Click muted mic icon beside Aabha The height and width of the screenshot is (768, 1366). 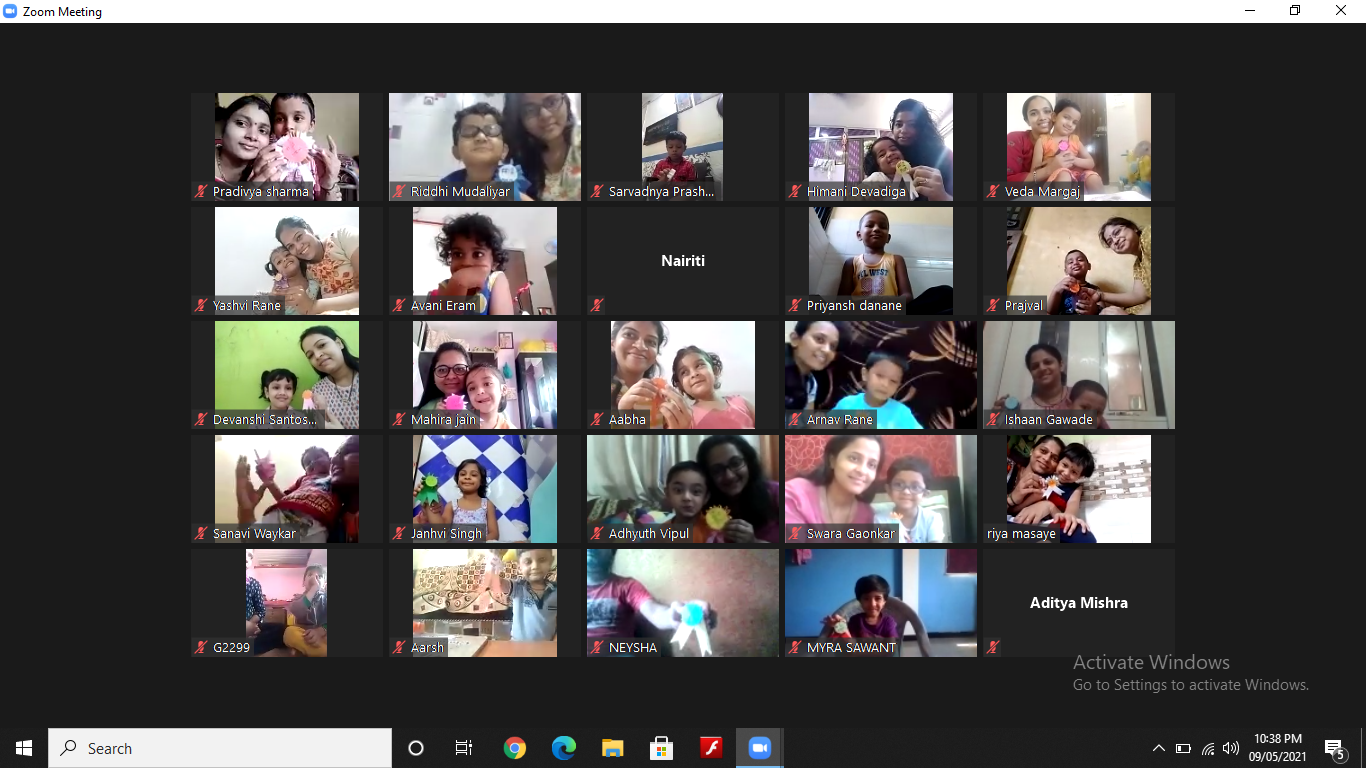tap(597, 419)
